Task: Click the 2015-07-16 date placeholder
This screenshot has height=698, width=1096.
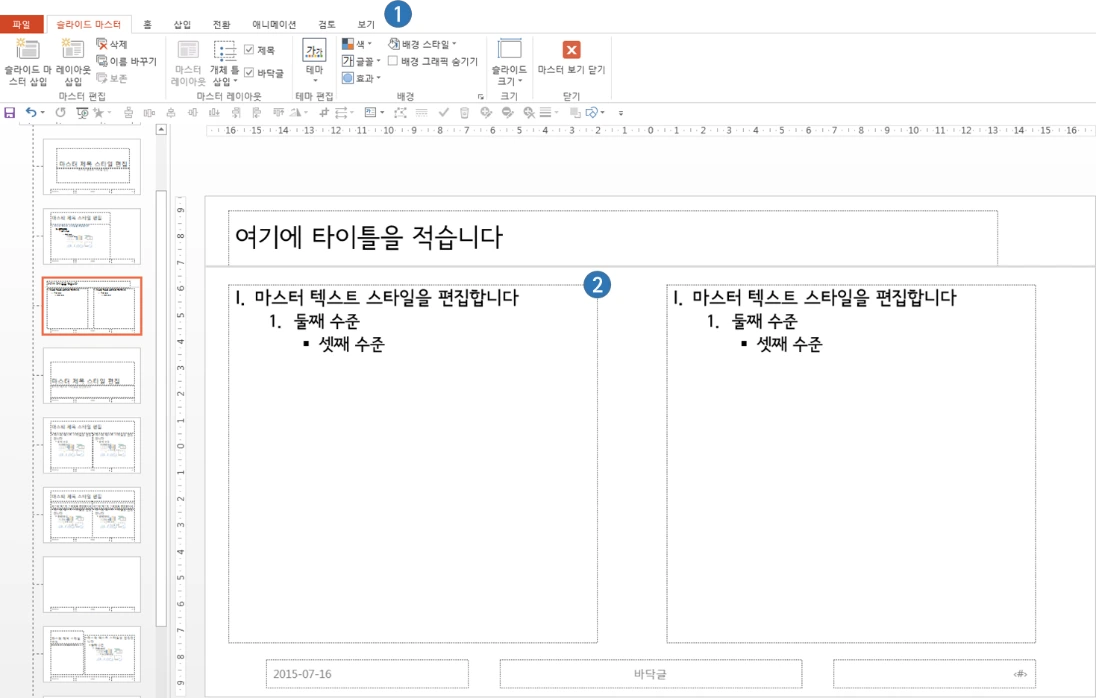Action: click(367, 674)
